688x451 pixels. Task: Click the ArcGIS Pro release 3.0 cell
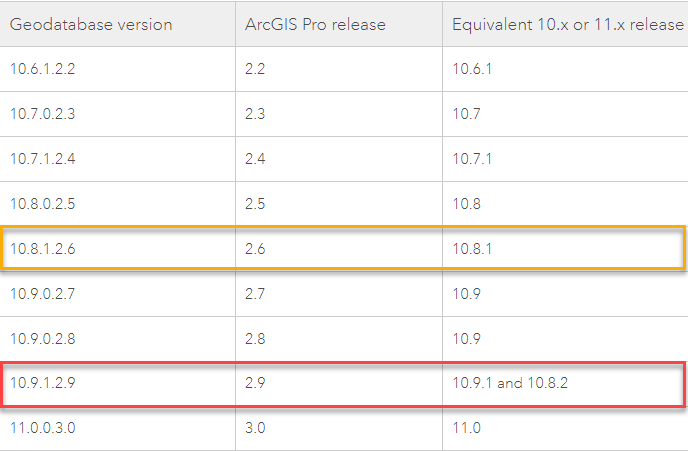255,427
